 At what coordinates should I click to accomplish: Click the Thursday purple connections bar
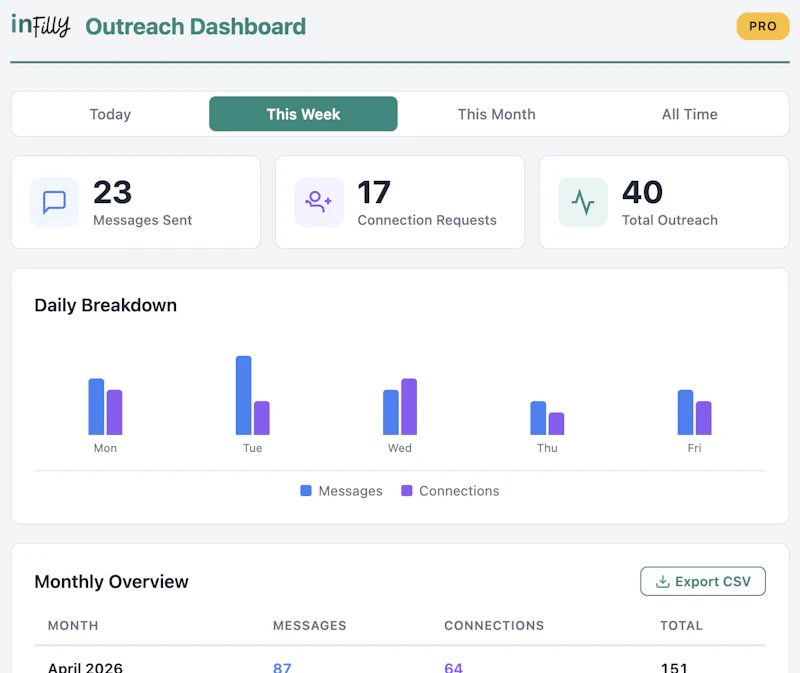click(x=556, y=423)
